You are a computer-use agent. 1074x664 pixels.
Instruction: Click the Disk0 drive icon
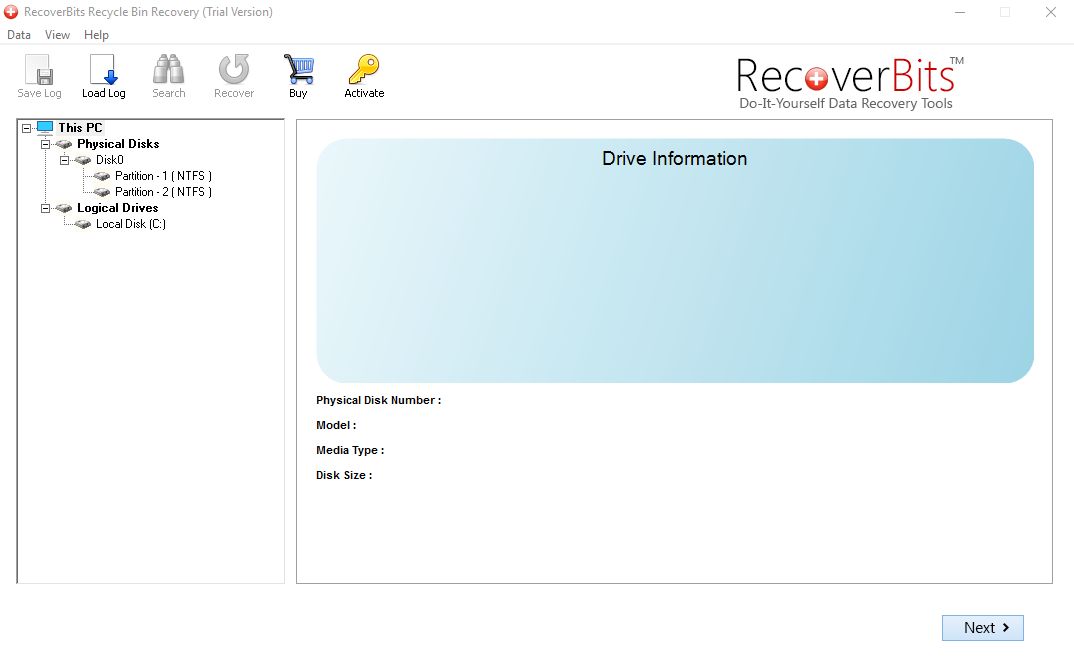tap(85, 160)
